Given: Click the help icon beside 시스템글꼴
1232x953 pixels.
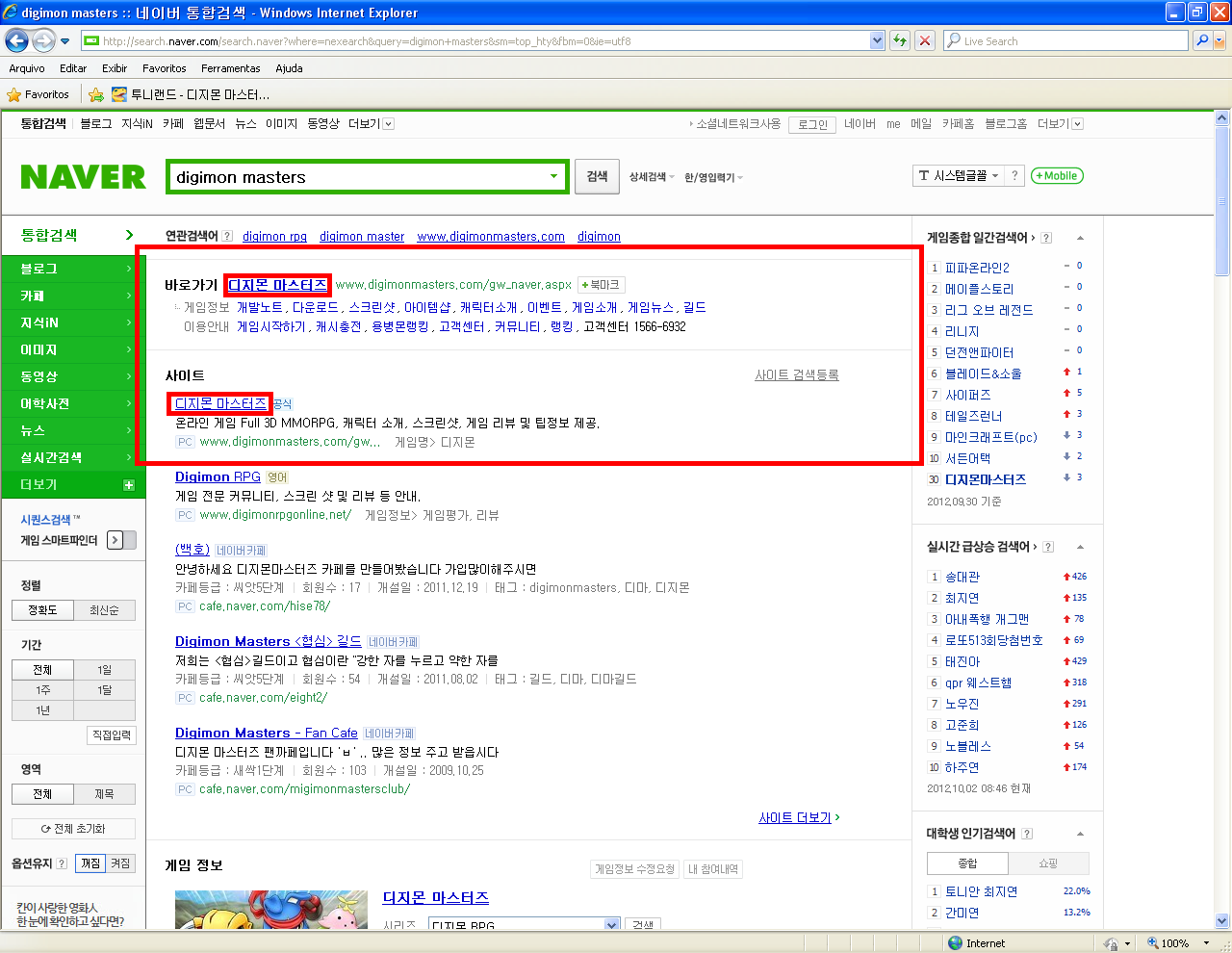Looking at the screenshot, I should [x=1014, y=175].
